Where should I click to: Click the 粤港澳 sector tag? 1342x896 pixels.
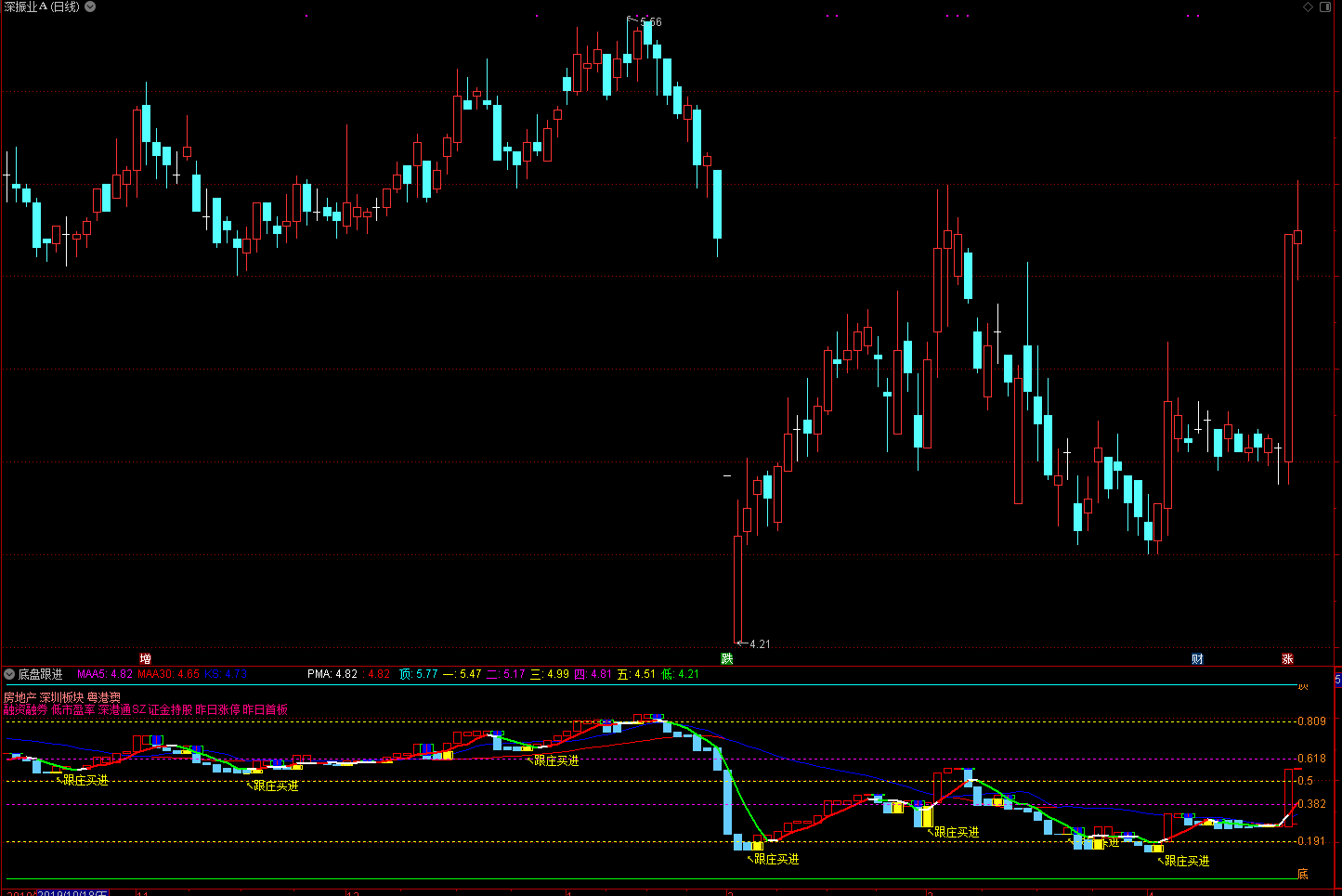pyautogui.click(x=104, y=697)
